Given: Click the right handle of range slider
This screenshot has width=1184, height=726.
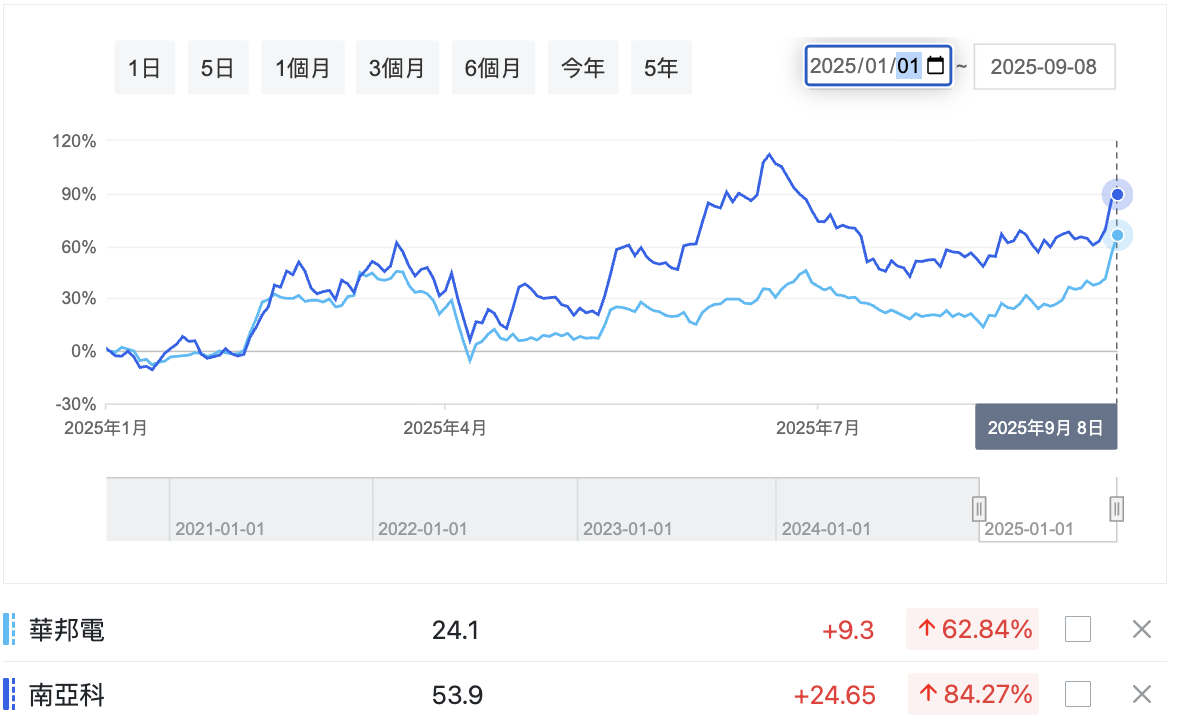Looking at the screenshot, I should (x=1117, y=509).
